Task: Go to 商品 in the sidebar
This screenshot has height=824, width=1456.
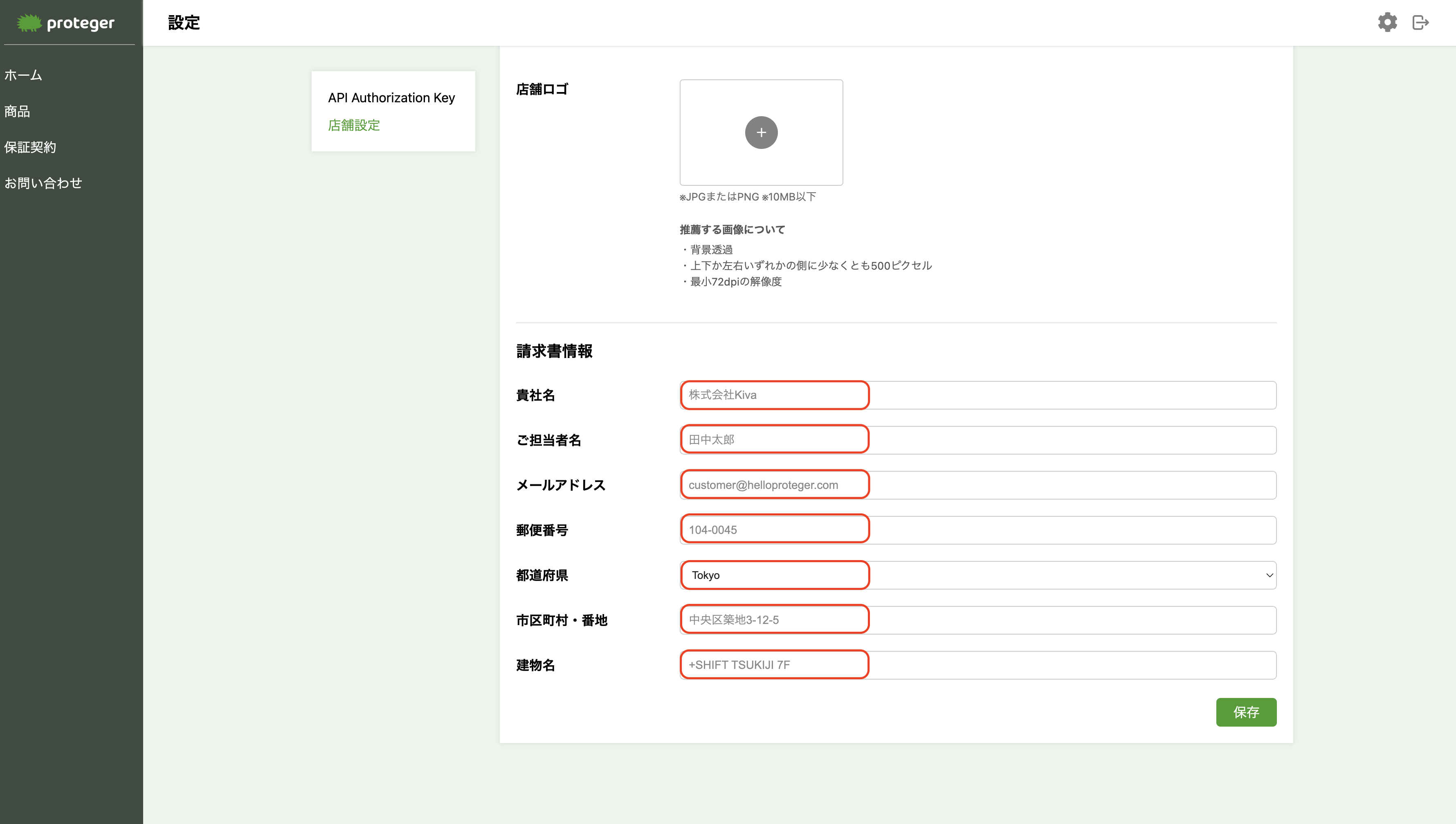Action: (x=17, y=111)
